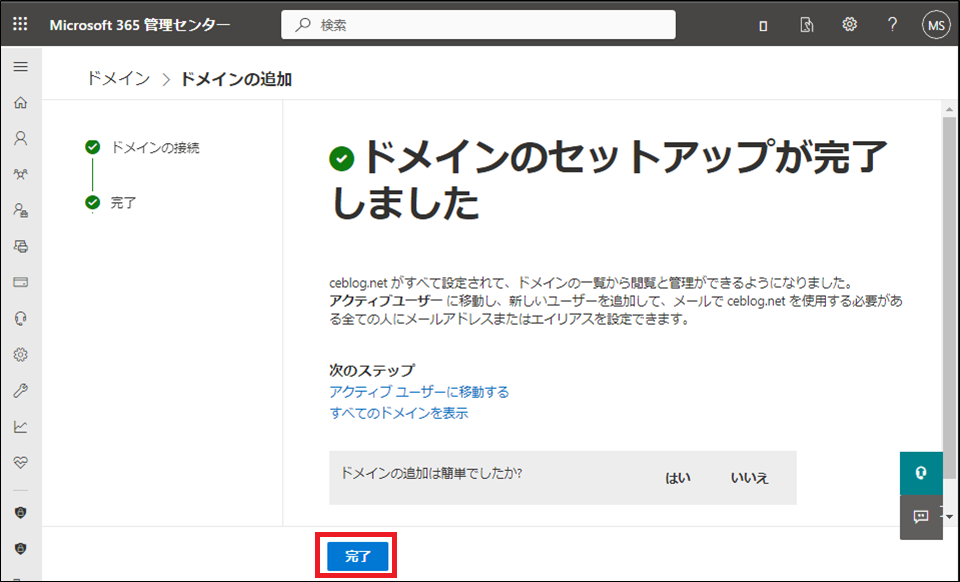Open the Reports chart sidebar icon
Screen dimensions: 960x582
(20, 427)
